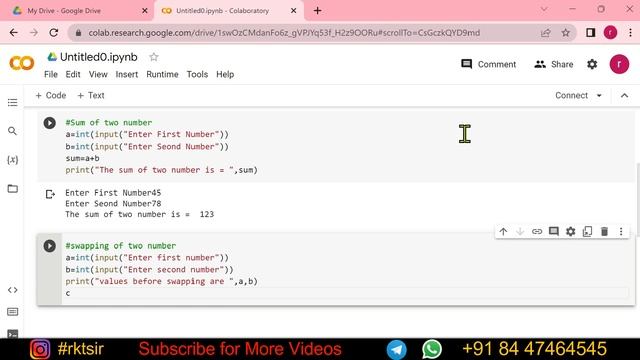Click the Share button
Screen dimensions: 640x360
(553, 64)
